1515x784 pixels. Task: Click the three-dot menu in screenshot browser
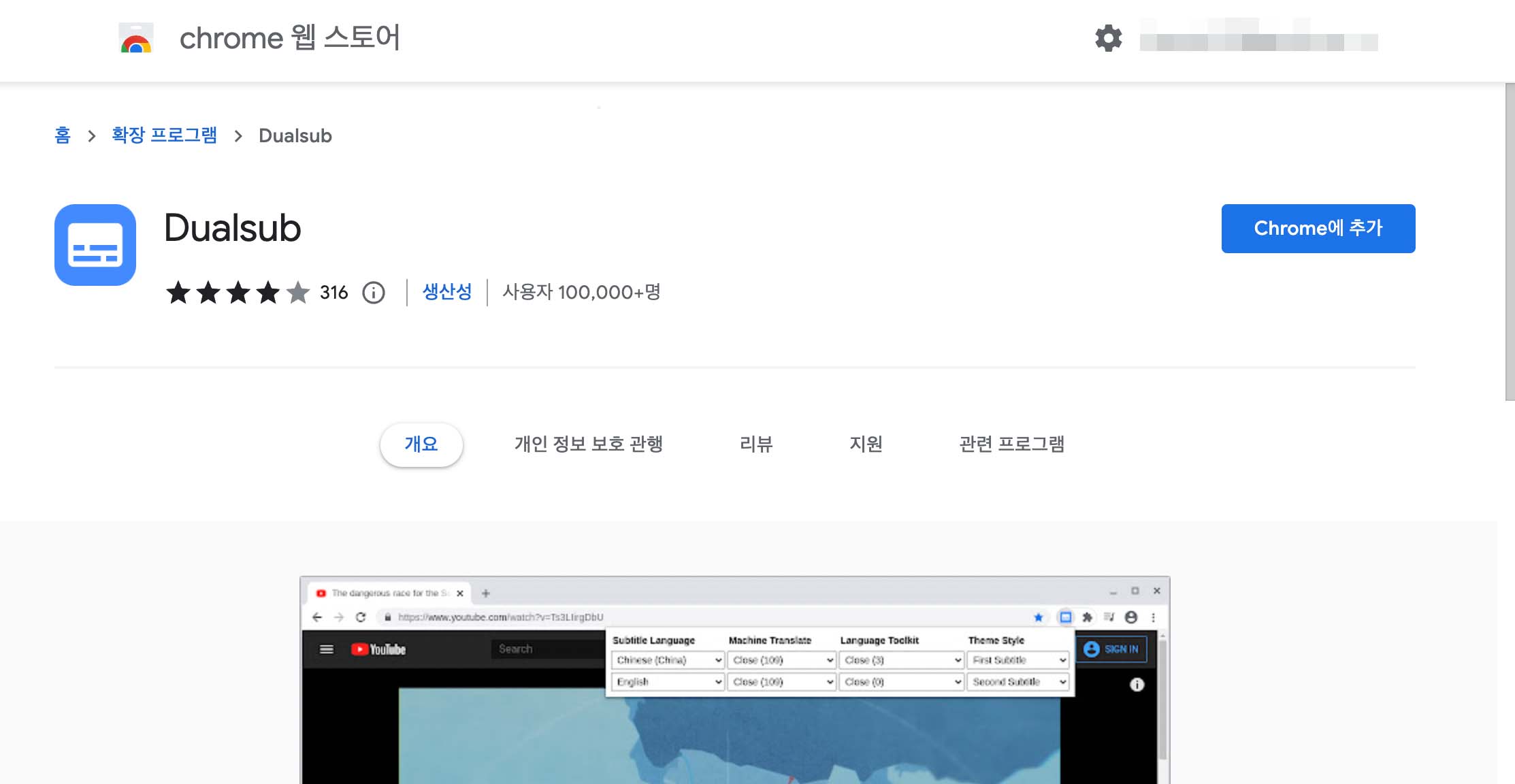[1153, 617]
